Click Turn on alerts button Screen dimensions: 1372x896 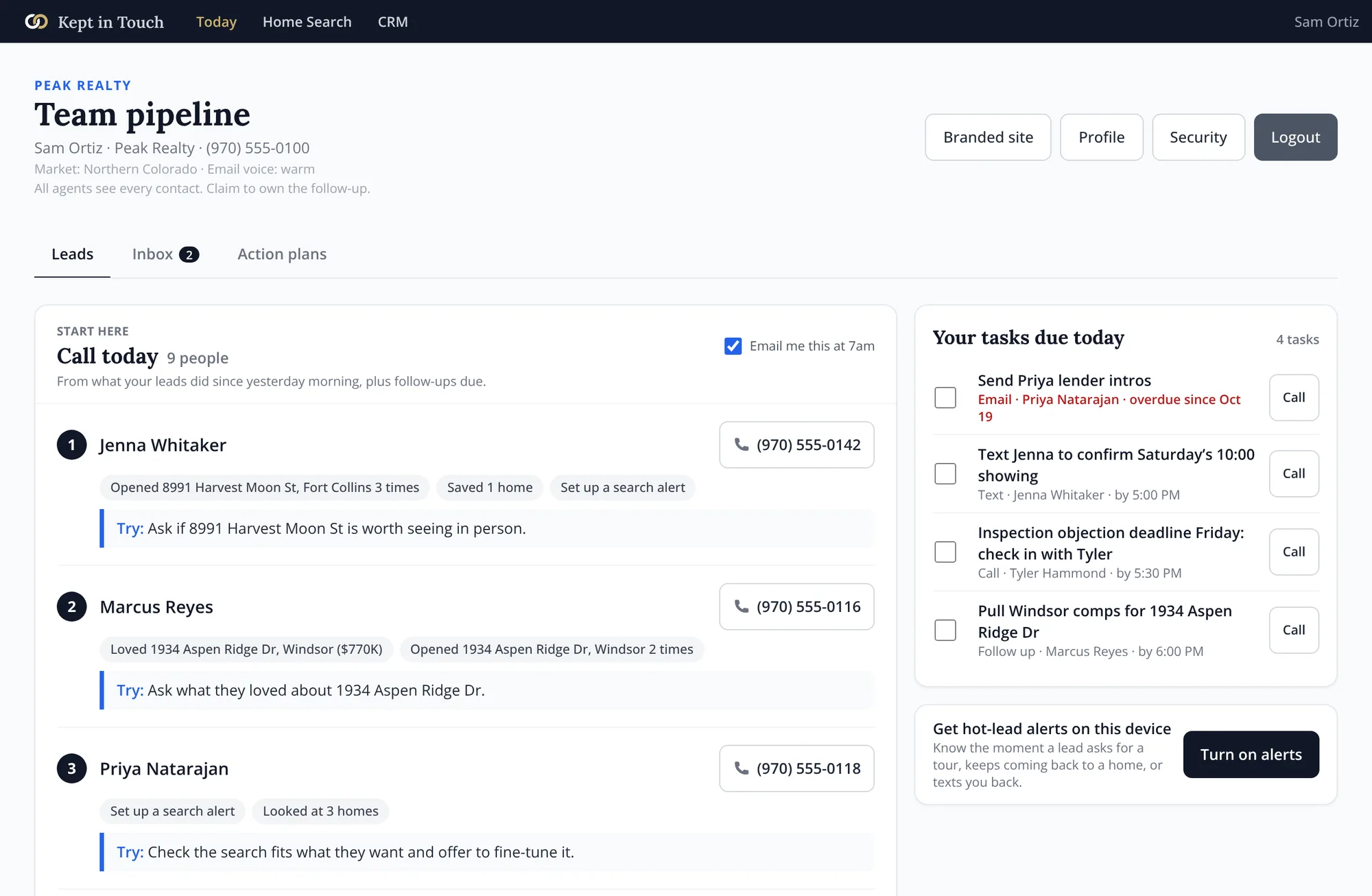click(1251, 755)
